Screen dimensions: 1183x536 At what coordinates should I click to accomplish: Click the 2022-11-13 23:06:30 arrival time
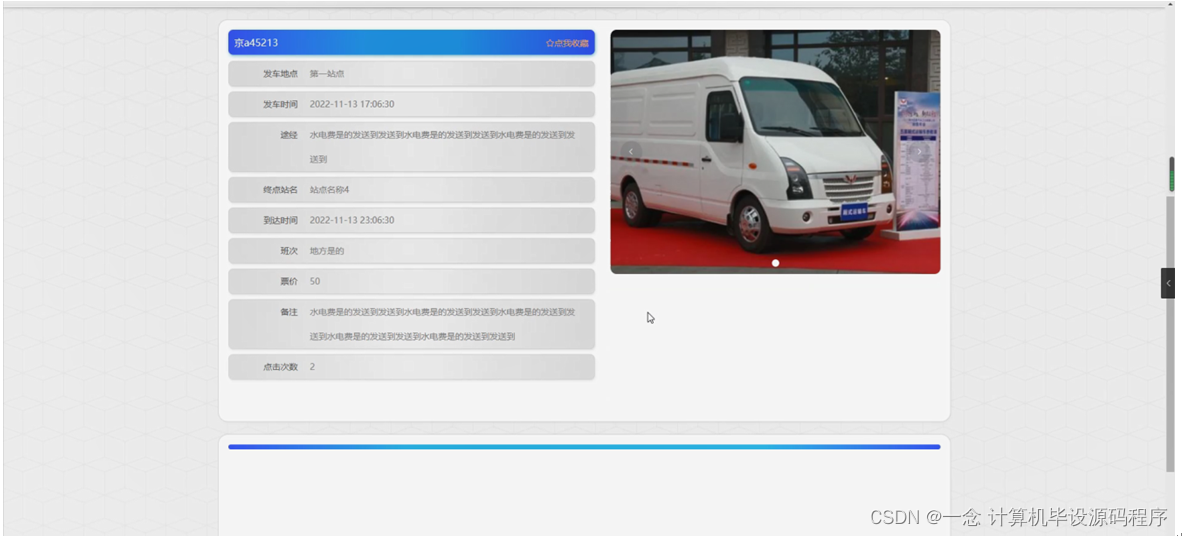click(x=352, y=220)
